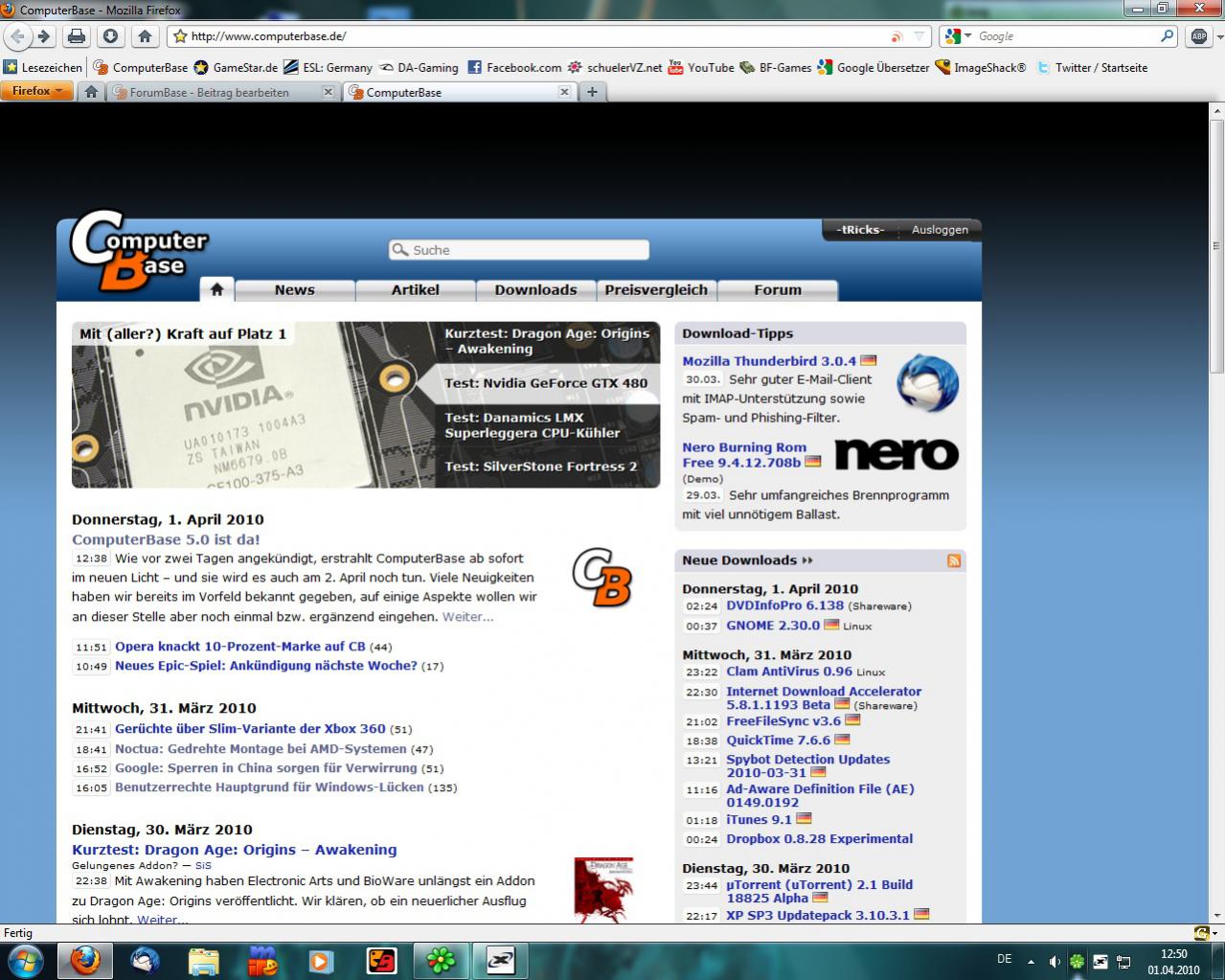
Task: Click the search magnifier in the Google box
Action: click(x=1167, y=36)
